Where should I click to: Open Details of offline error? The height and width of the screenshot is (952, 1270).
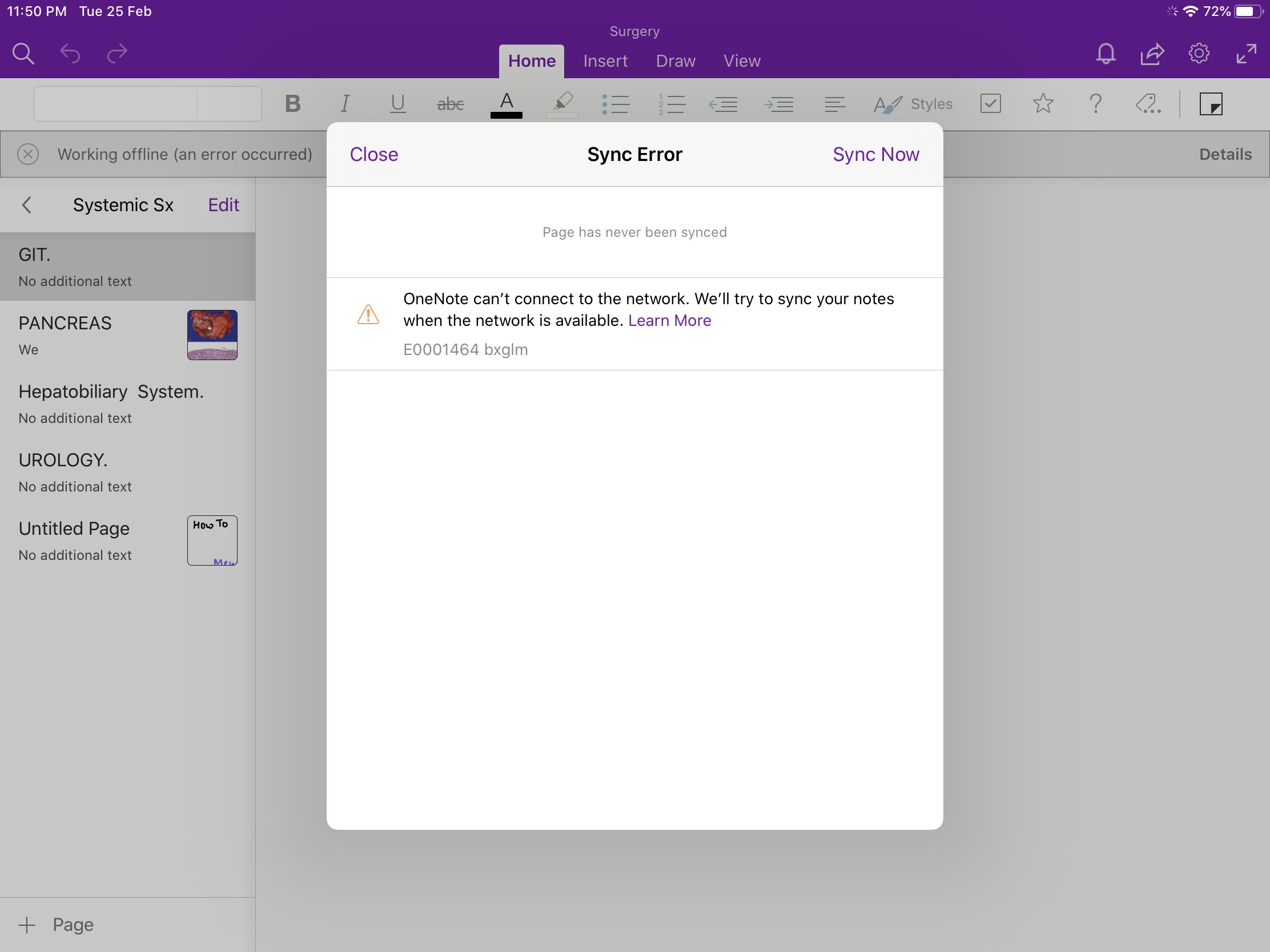tap(1225, 154)
